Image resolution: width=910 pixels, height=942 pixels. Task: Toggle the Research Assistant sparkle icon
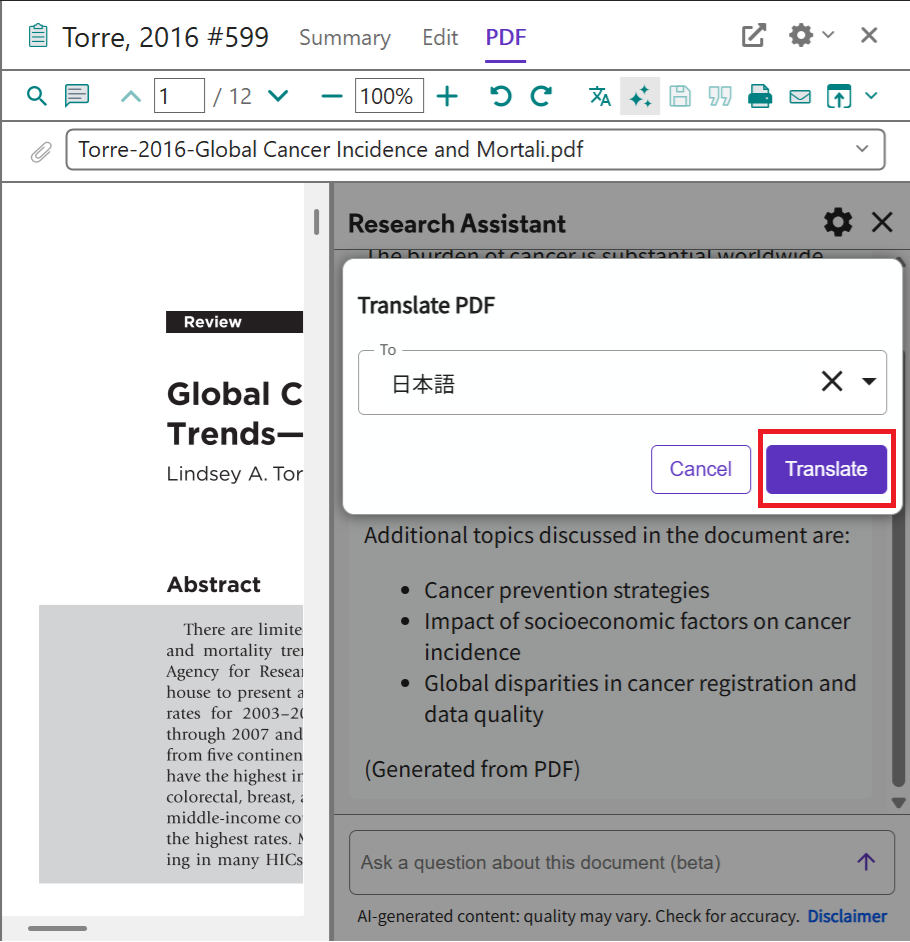640,96
